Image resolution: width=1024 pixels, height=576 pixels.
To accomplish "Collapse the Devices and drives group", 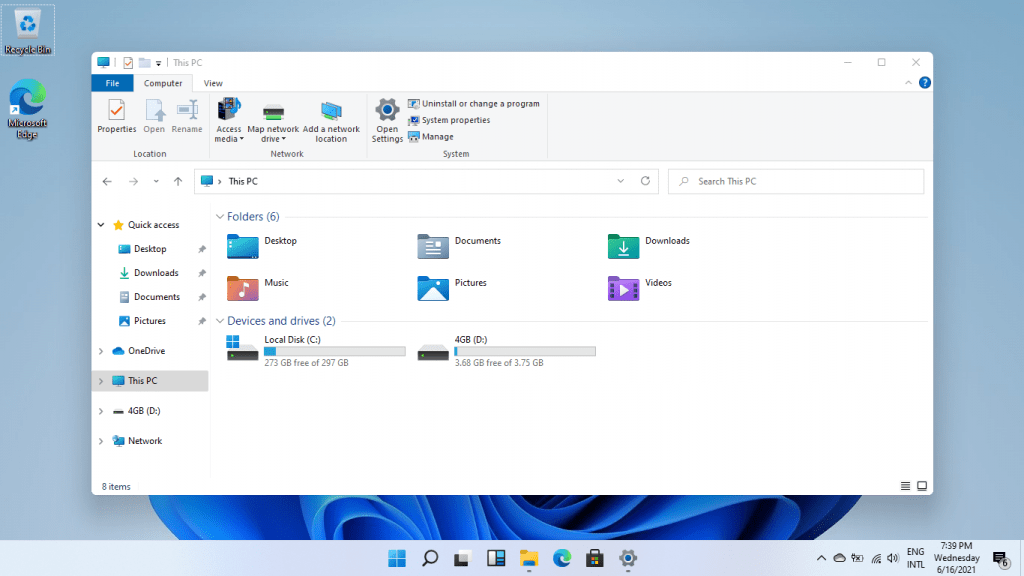I will pos(220,321).
